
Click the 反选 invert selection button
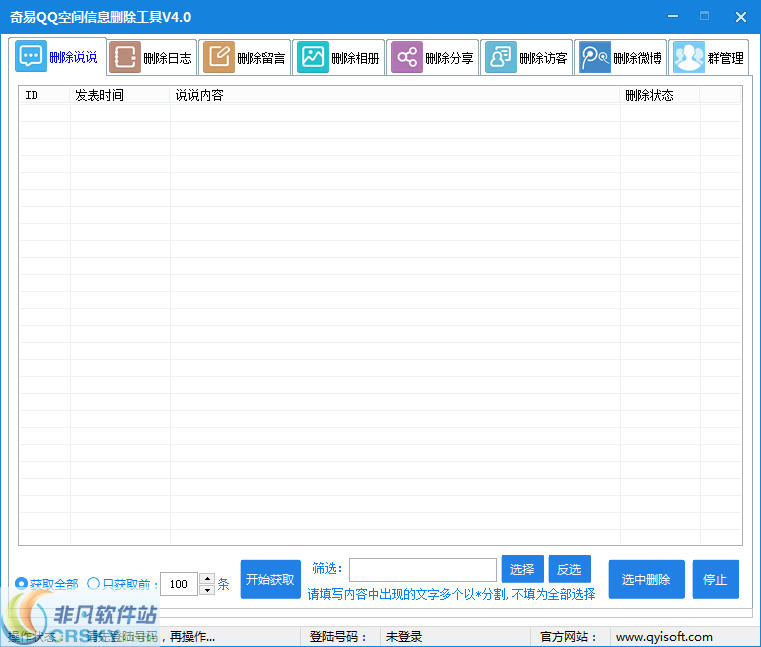coord(569,569)
